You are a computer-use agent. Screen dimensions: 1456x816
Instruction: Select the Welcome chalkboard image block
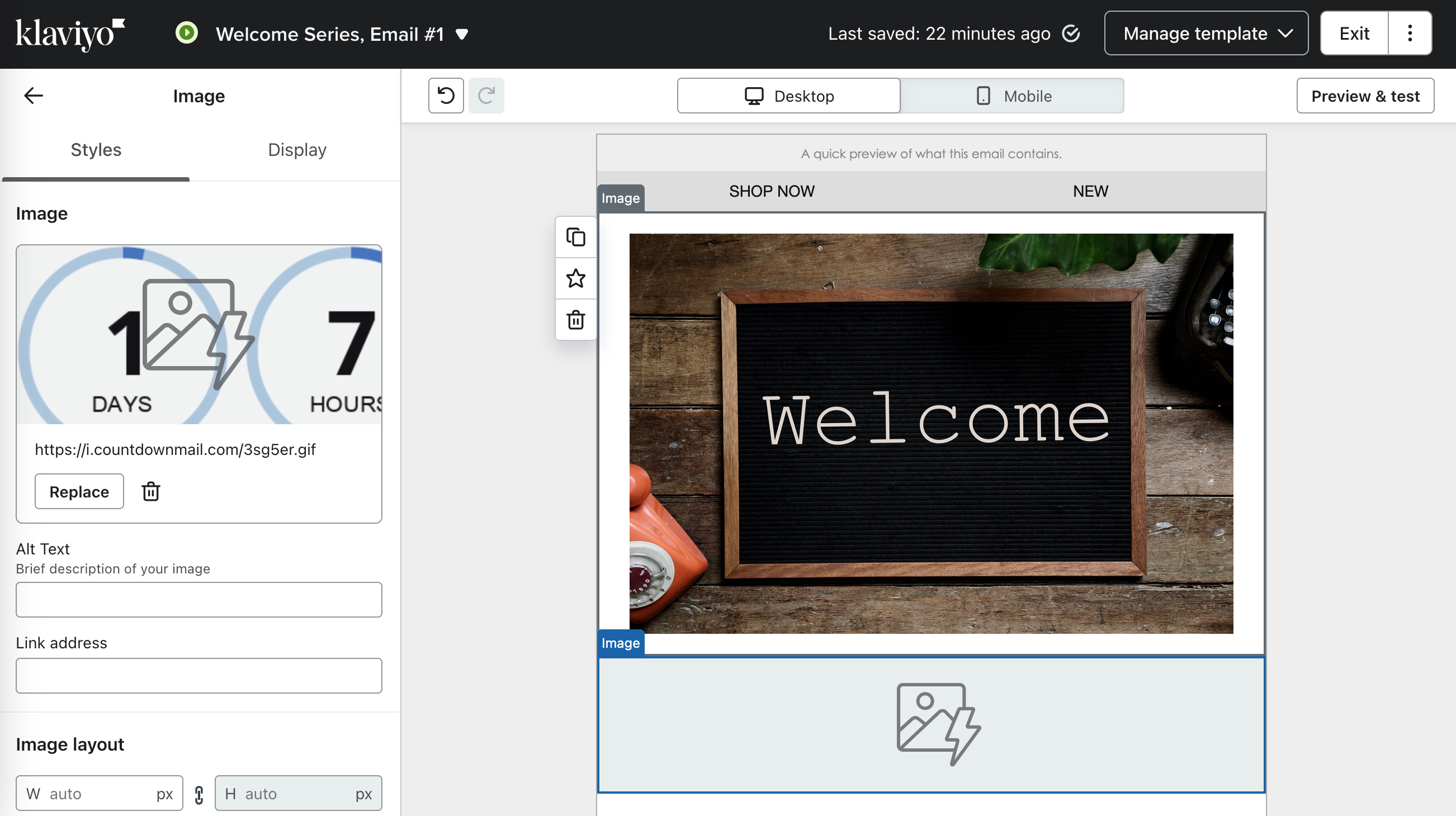click(931, 433)
